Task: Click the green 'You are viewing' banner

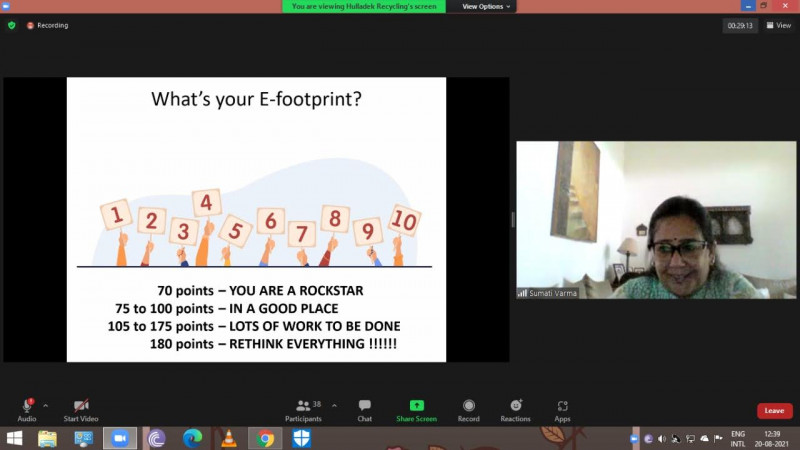Action: point(364,6)
